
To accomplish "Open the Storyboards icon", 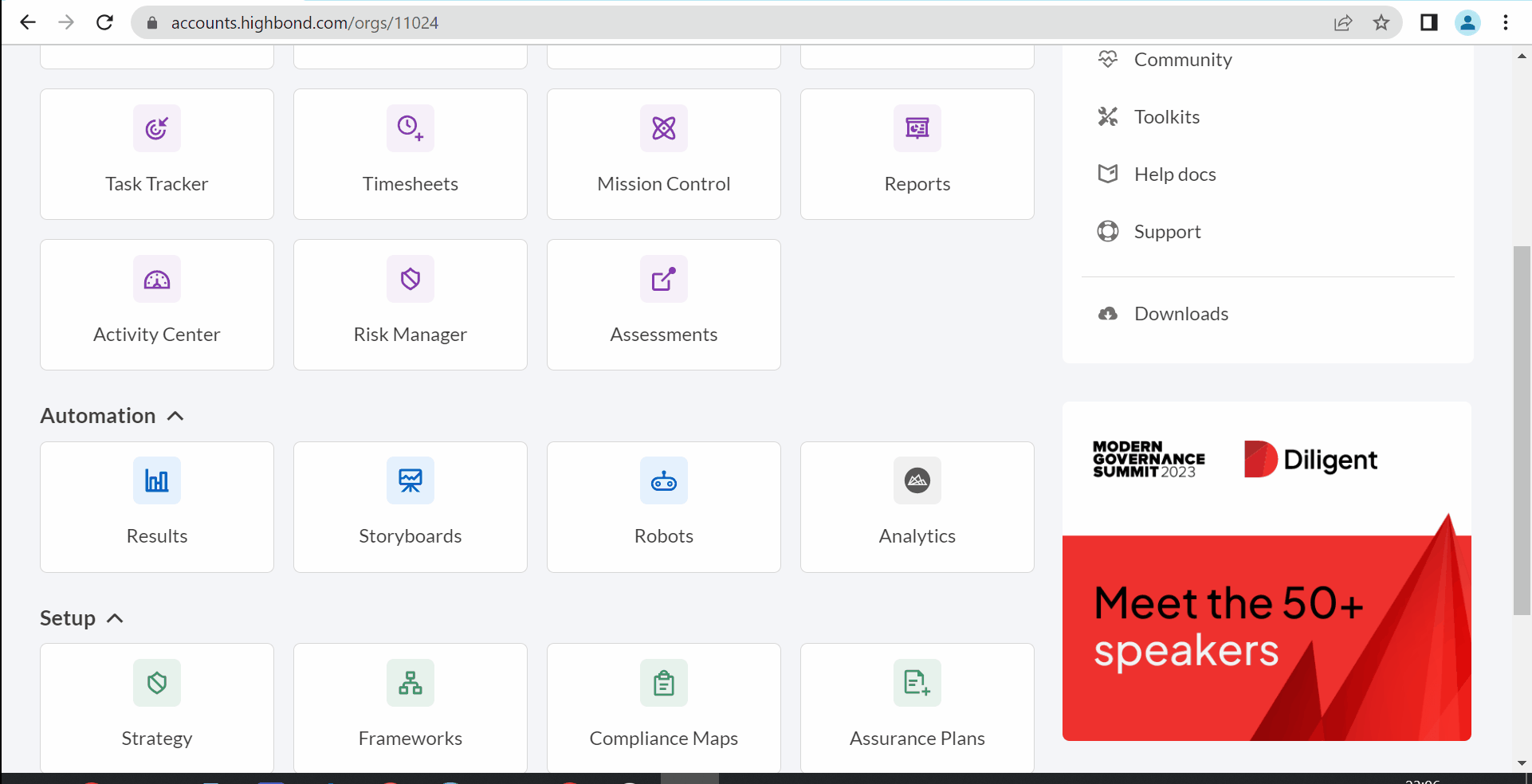I will point(410,481).
